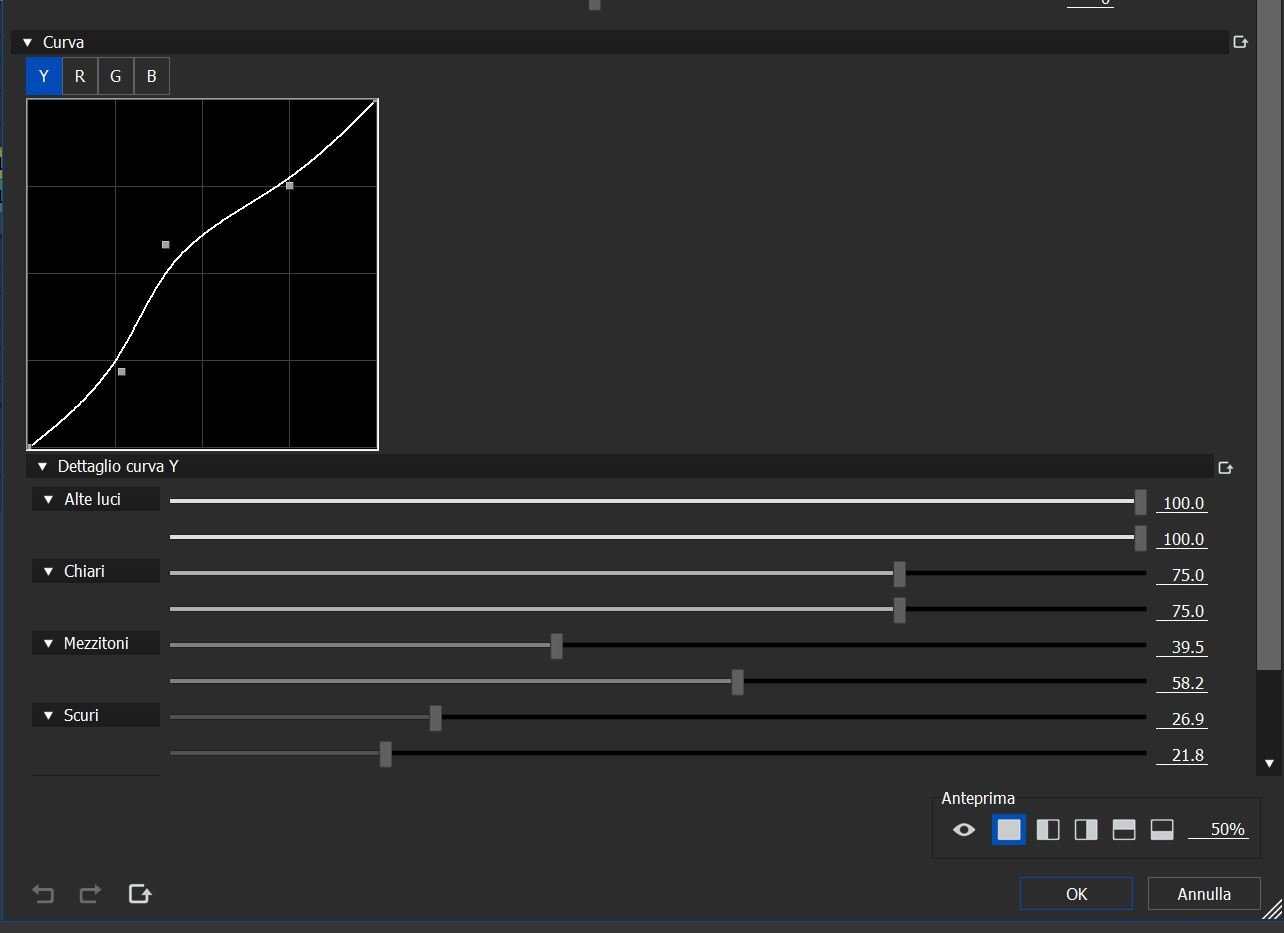
Task: Reset Dettaglio curva Y with its icon
Action: coord(1225,467)
